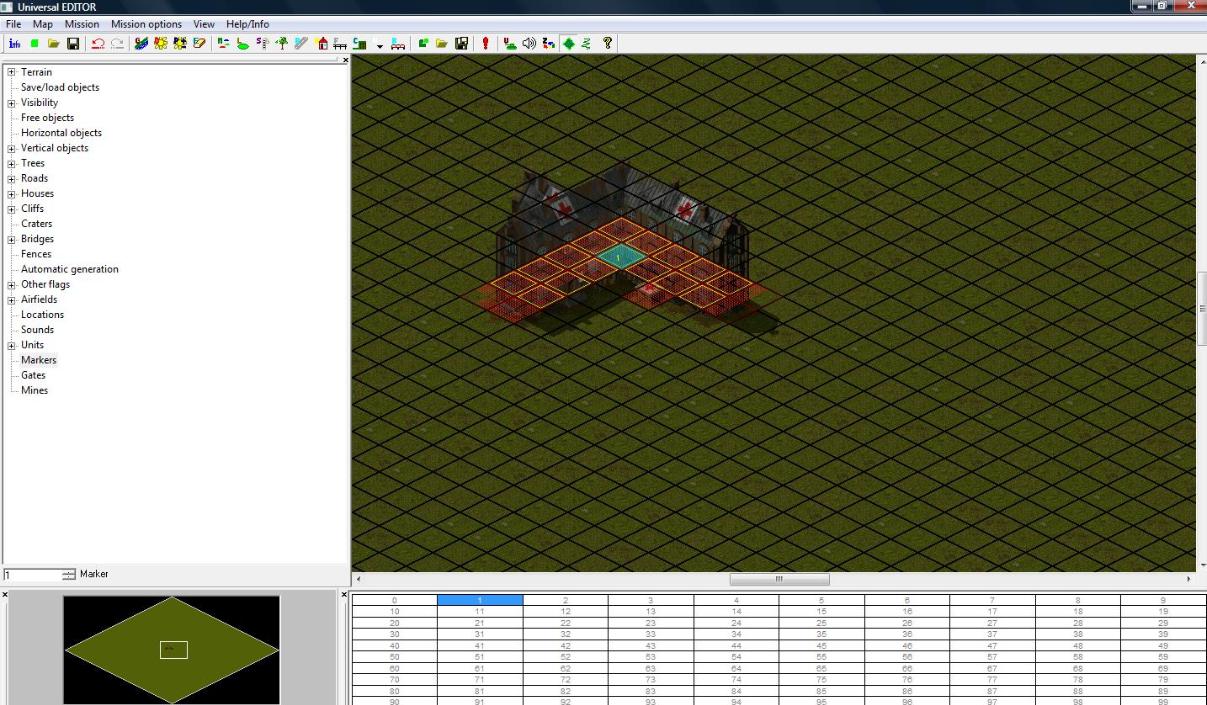Expand the Bridges tree node
Screen dimensions: 1207x705
(12, 239)
